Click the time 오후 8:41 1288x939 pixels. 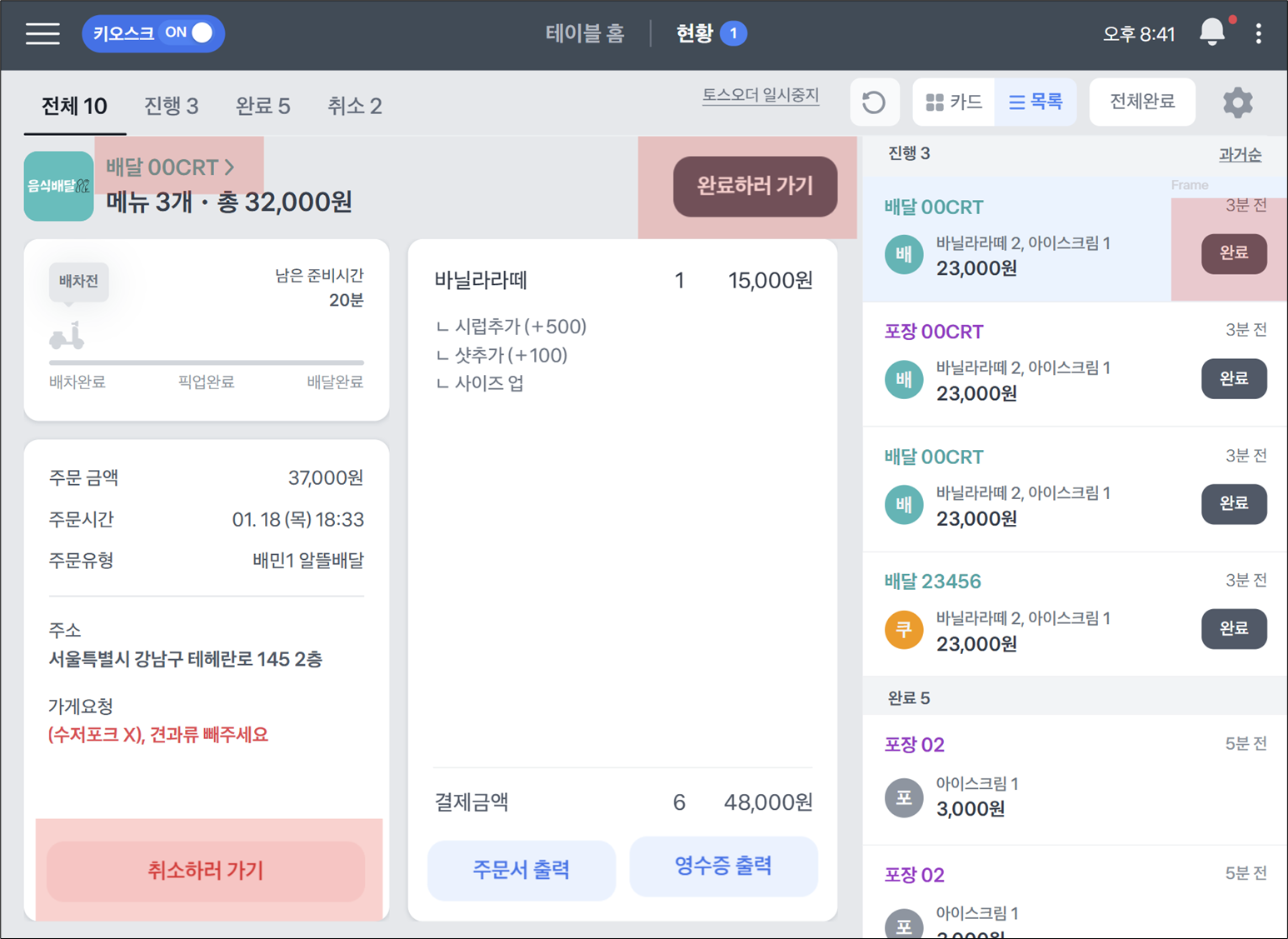[x=1139, y=34]
